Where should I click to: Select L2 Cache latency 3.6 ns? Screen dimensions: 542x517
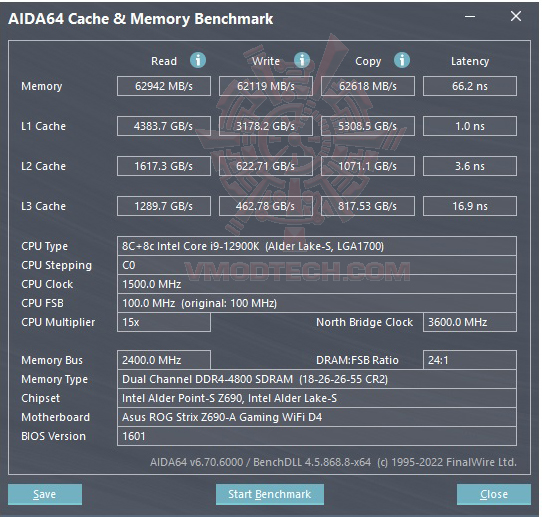470,166
